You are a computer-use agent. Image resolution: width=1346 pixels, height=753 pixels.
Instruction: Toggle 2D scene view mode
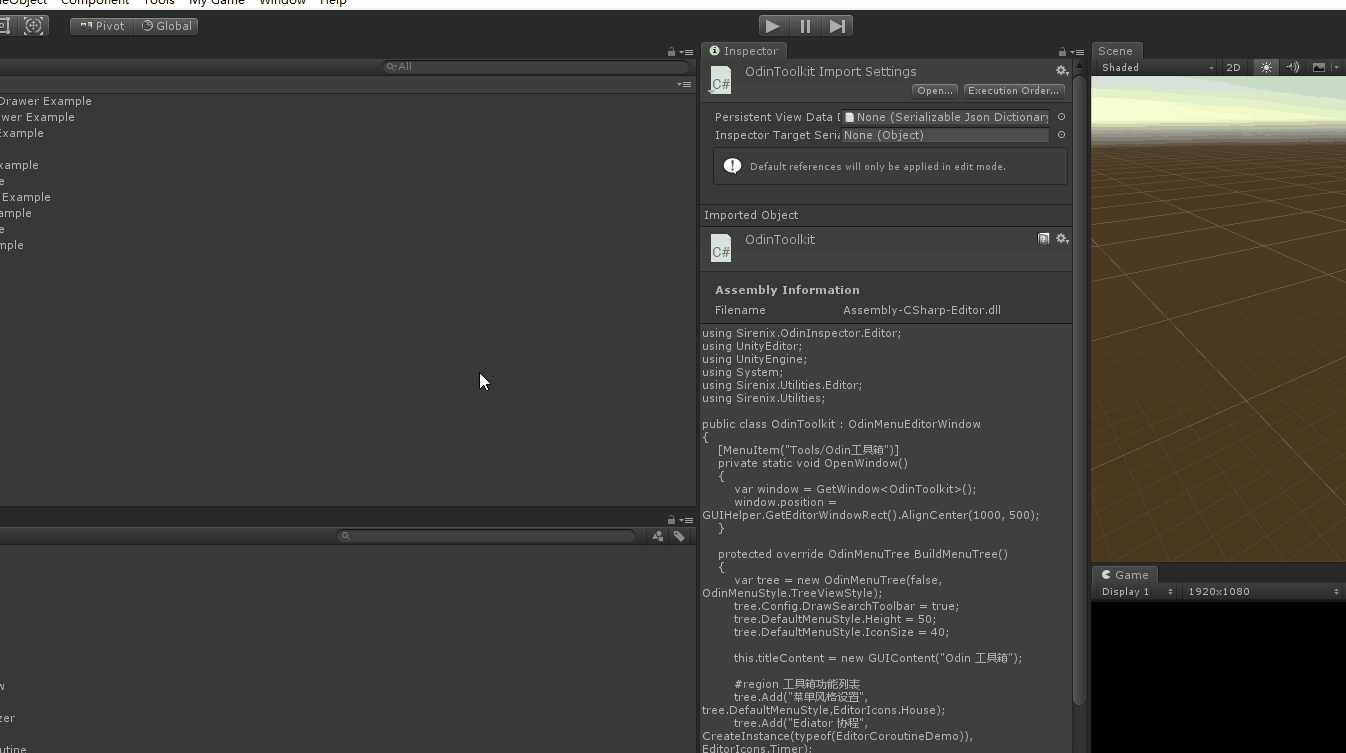coord(1233,67)
